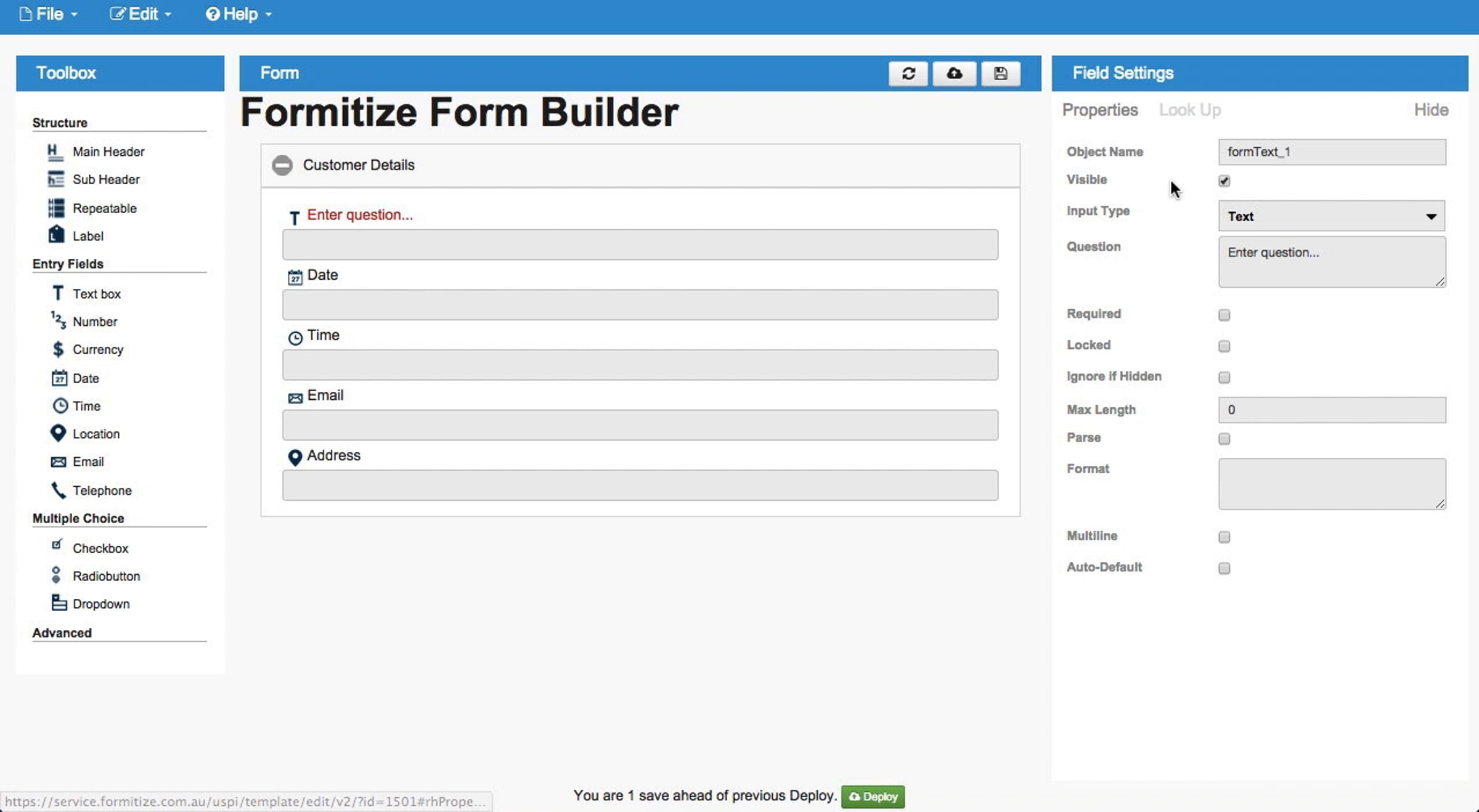Click the Time clock icon in Toolbox
Screen dimensions: 1479x812
pyautogui.click(x=60, y=405)
